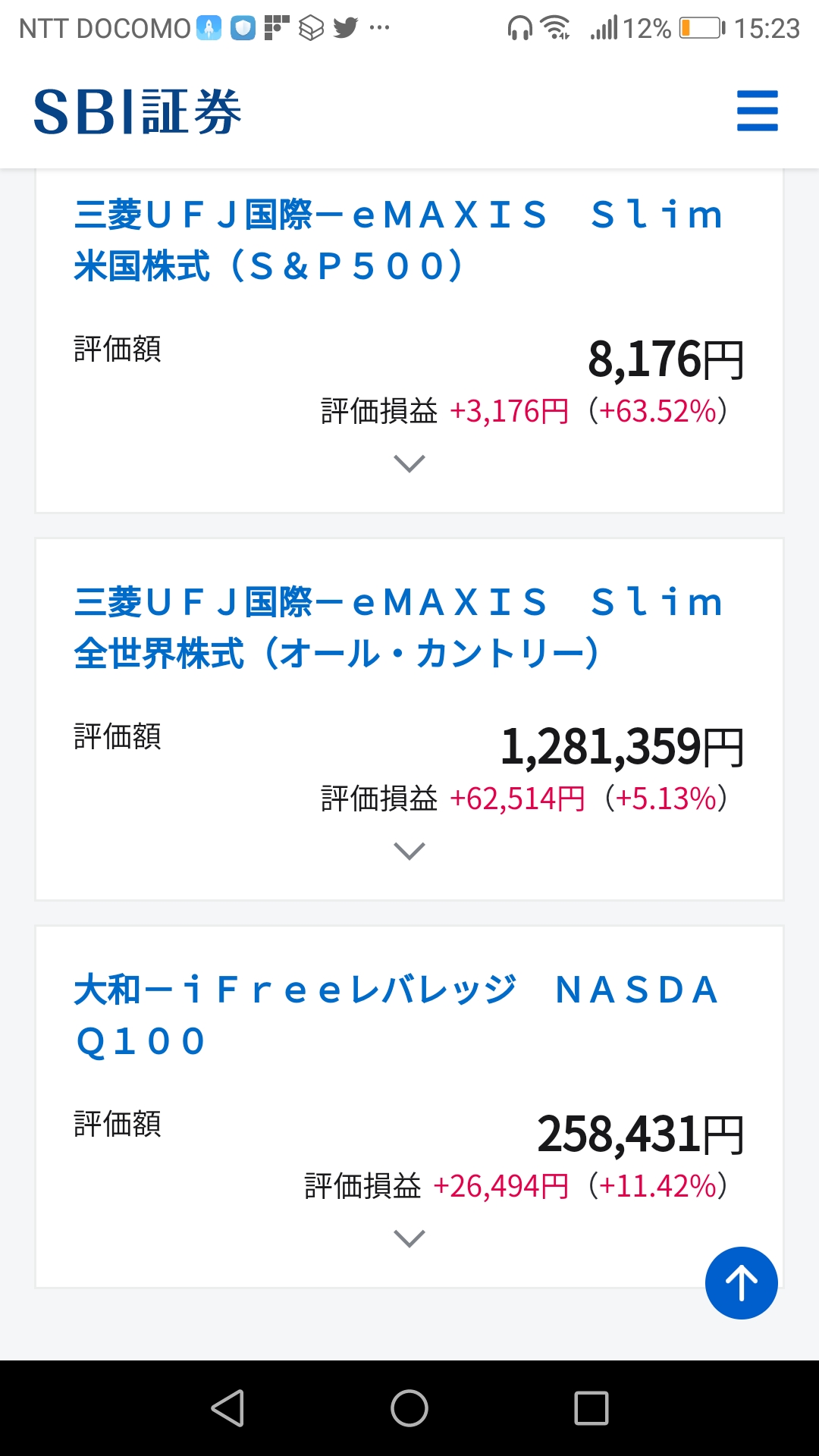This screenshot has height=1456, width=819.
Task: Tap the 258,431円 valuation amount
Action: (x=641, y=1134)
